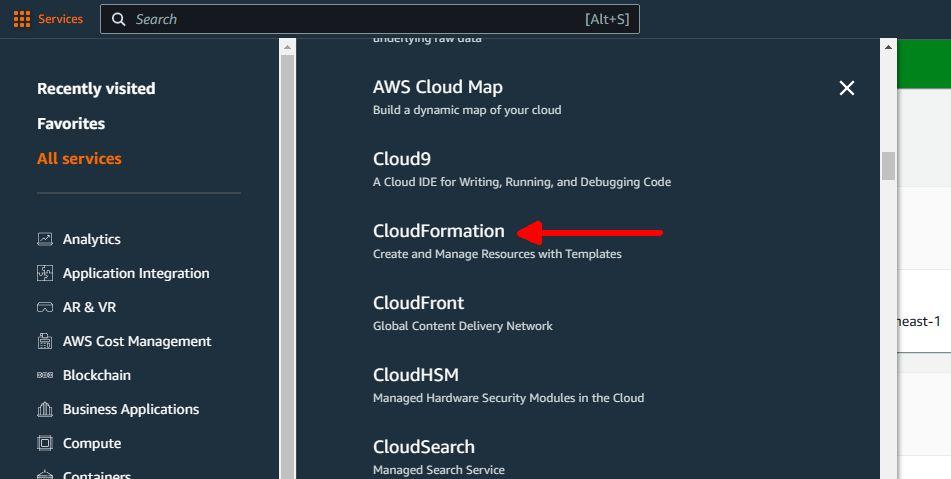The image size is (951, 479).
Task: Open the Services grid menu icon
Action: coord(22,19)
